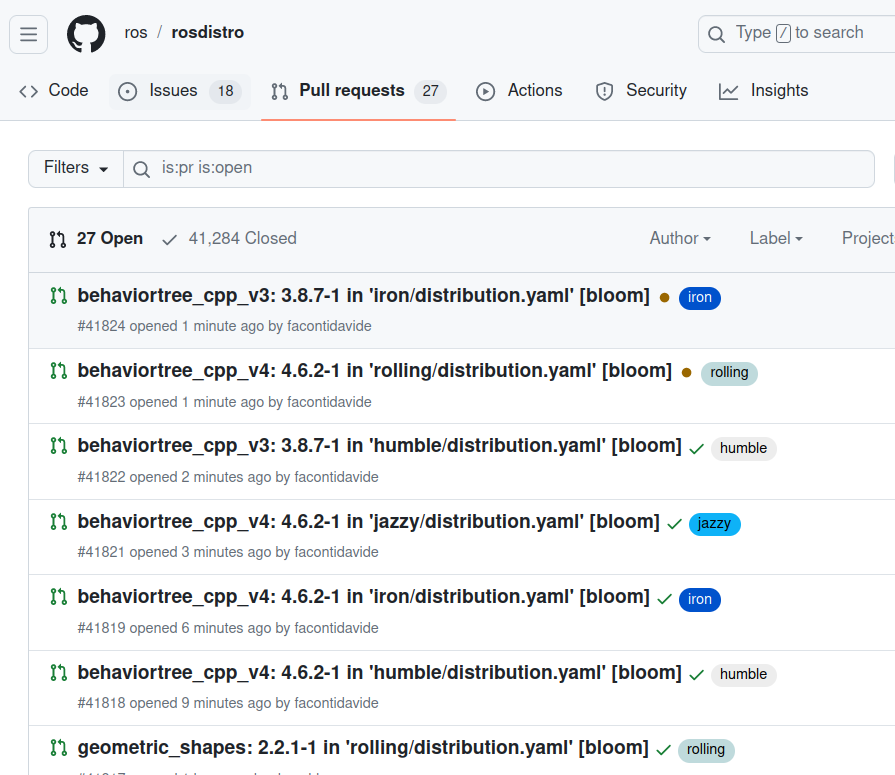This screenshot has width=895, height=775.
Task: Click the Issues count badge 18
Action: coord(225,91)
